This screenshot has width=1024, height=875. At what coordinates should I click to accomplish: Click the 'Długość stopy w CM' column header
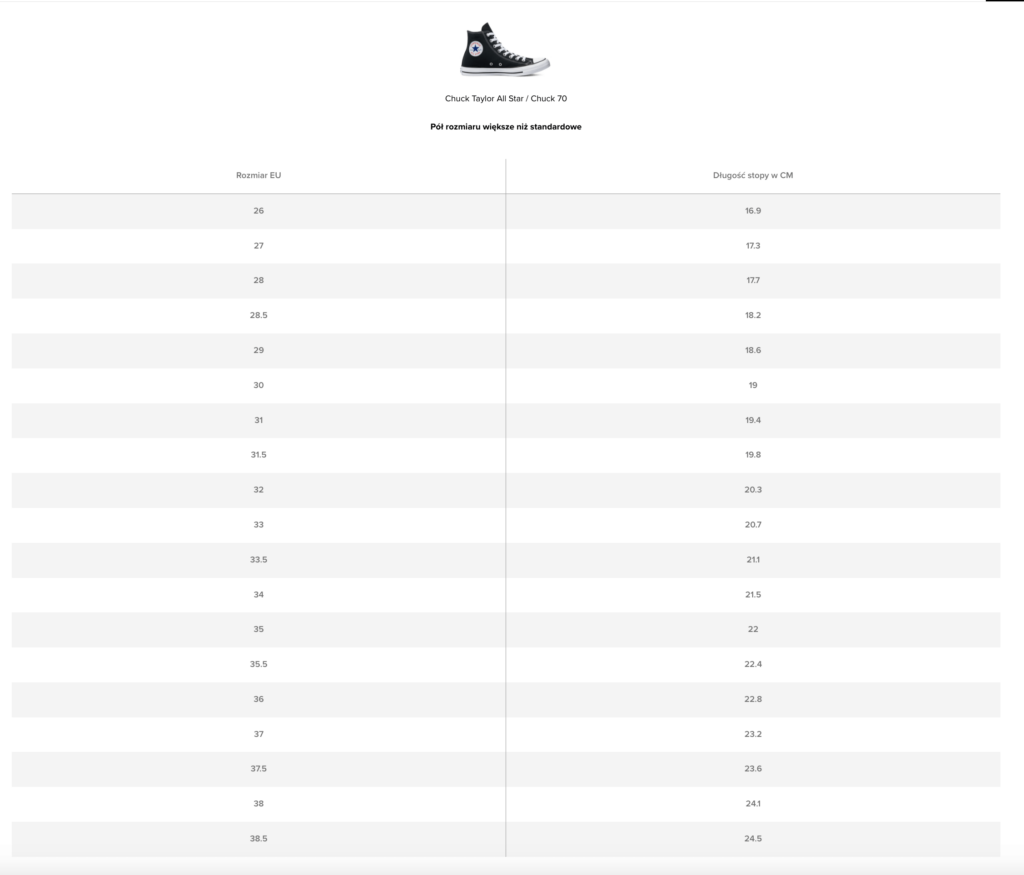click(x=753, y=176)
